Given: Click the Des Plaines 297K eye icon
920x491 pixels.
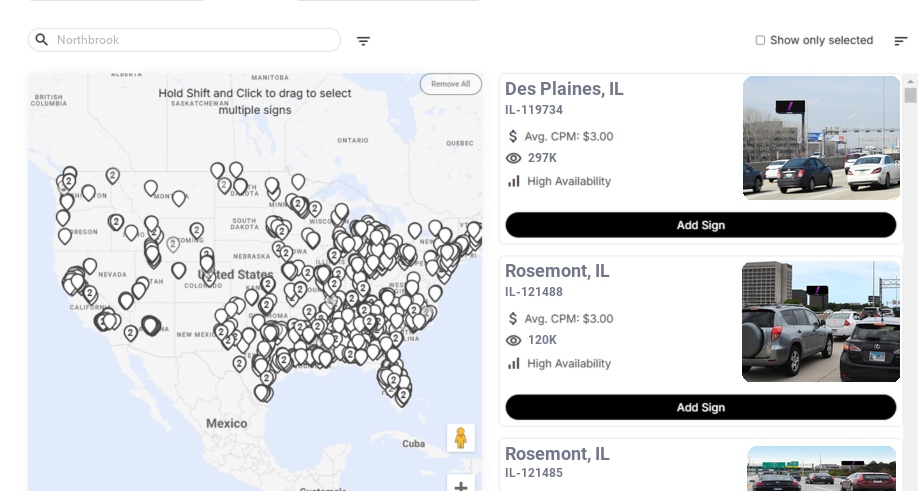Looking at the screenshot, I should [514, 158].
